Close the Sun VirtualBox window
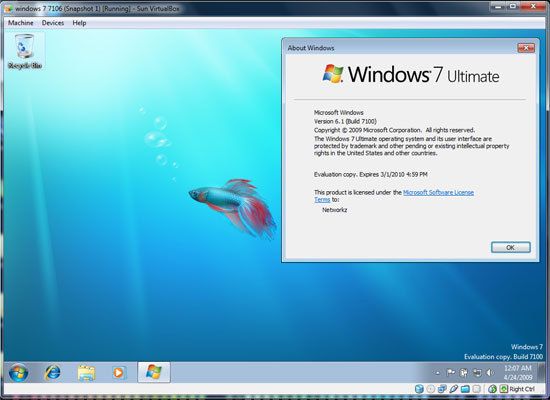550x400 pixels. tap(533, 6)
